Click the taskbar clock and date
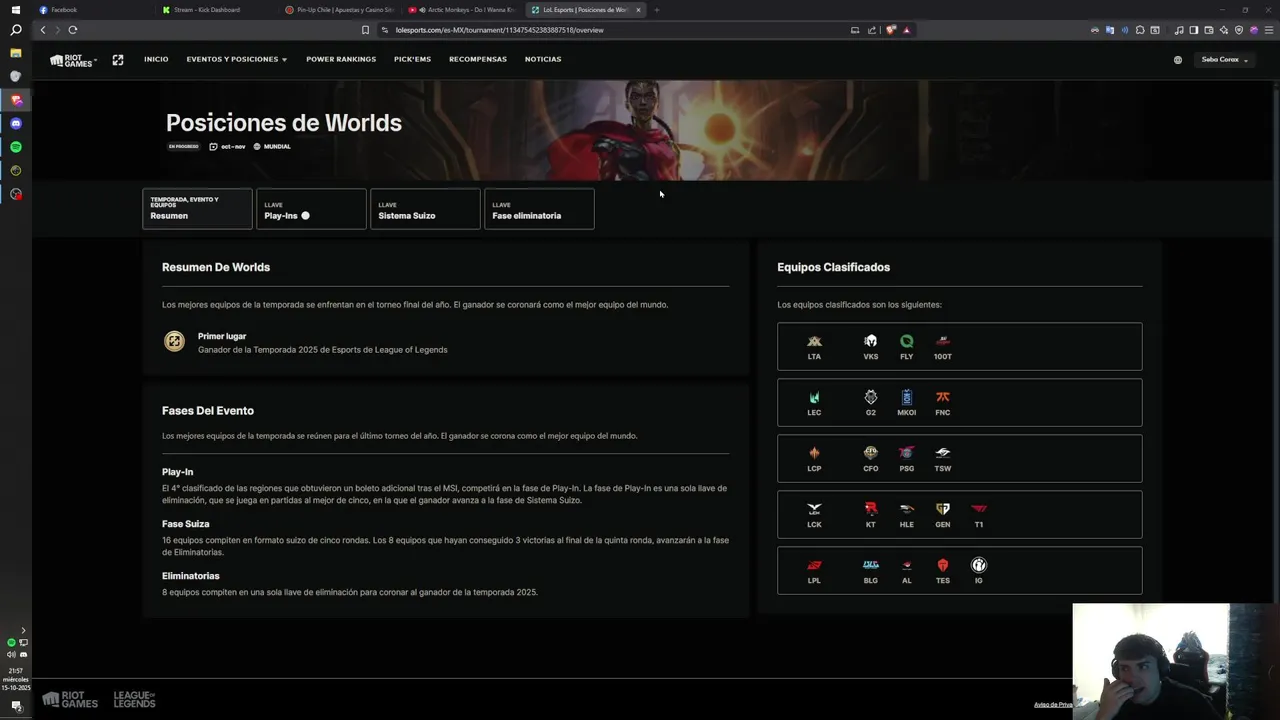 (x=15, y=679)
